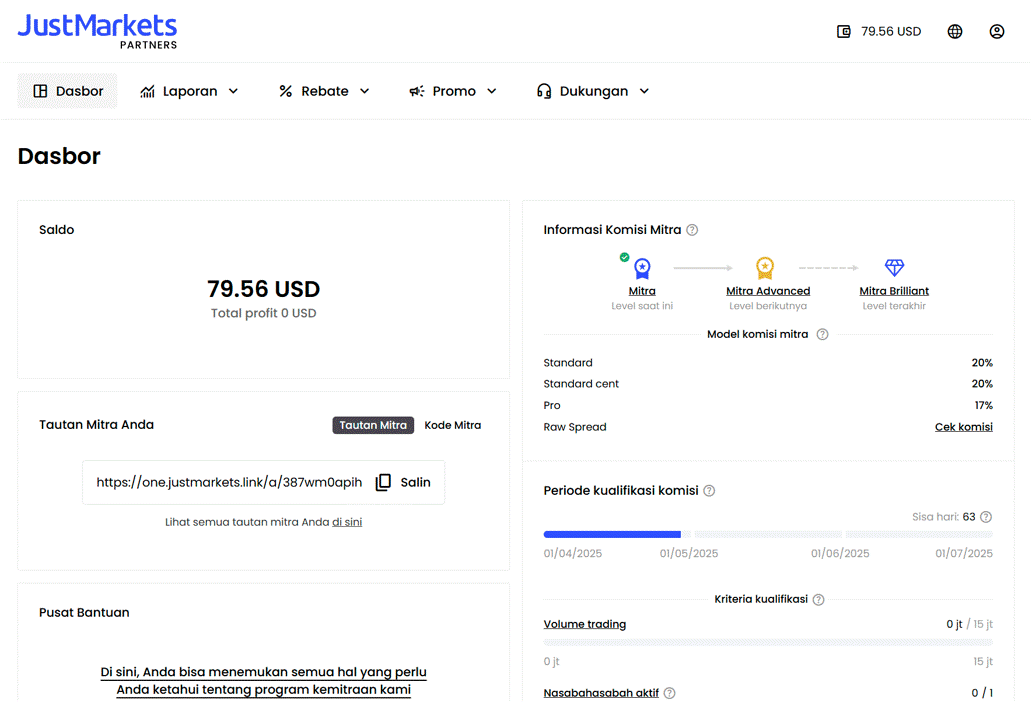Click the Promo megaphone icon
Screen dimensions: 1032x720
tap(417, 91)
